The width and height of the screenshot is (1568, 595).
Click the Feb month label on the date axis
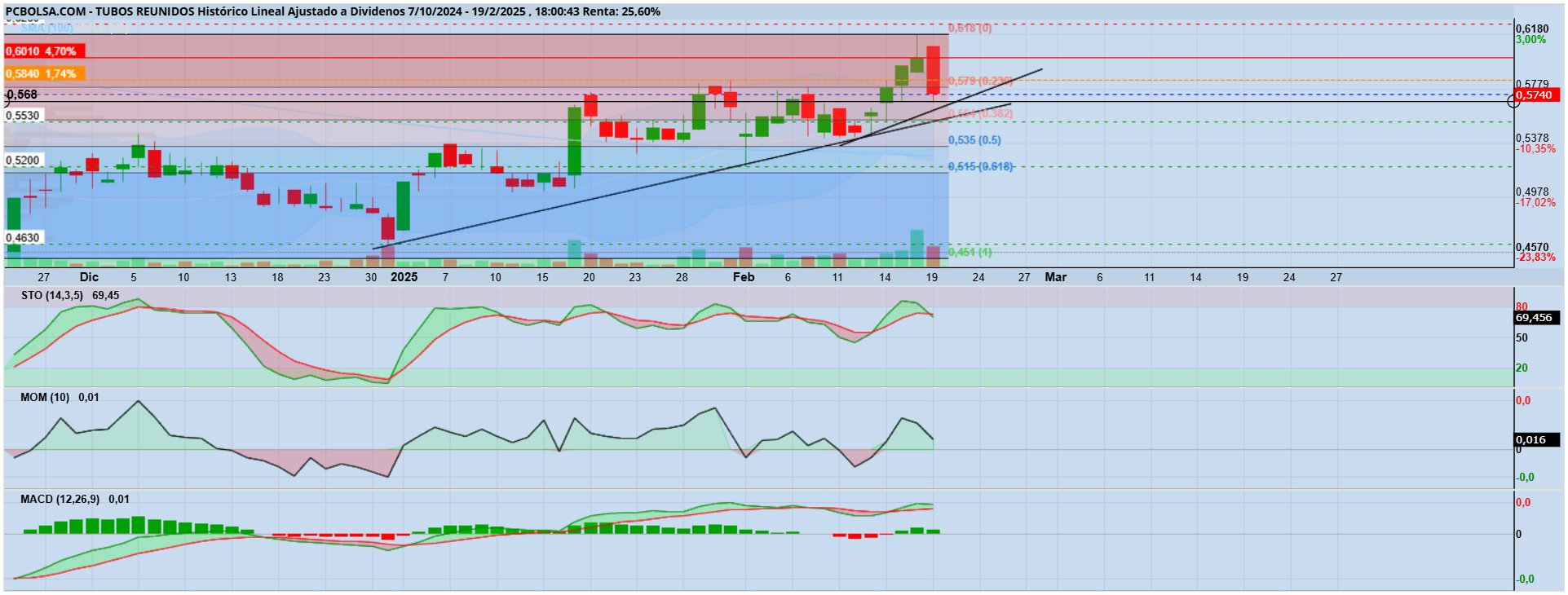coord(744,277)
